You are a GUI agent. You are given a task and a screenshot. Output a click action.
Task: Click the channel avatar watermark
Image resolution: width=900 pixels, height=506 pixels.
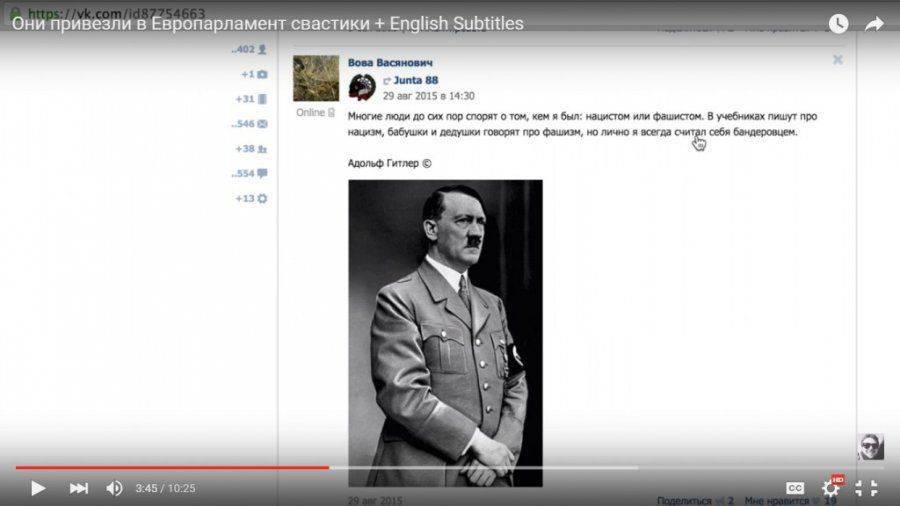click(x=870, y=447)
